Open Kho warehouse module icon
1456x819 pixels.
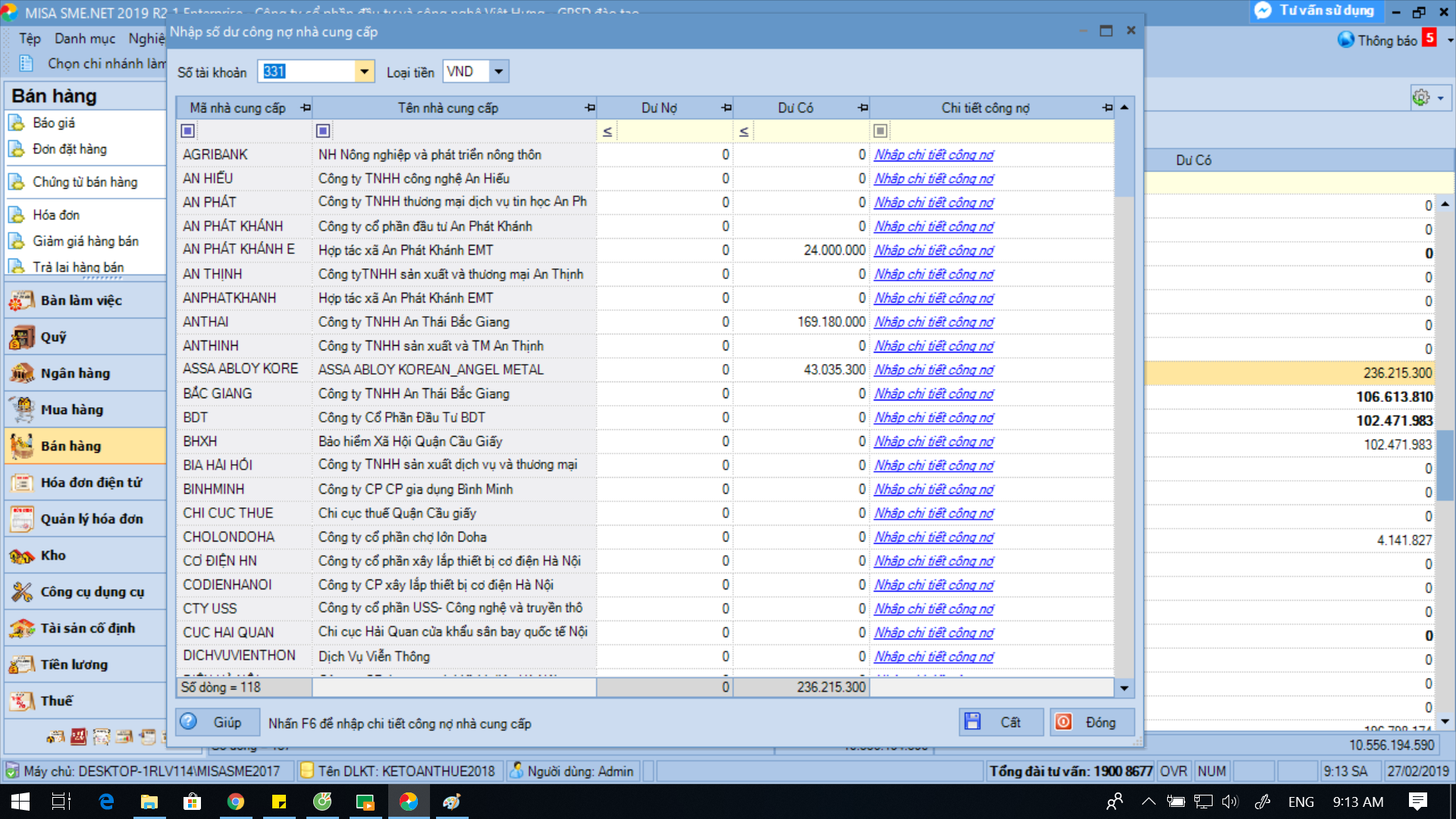(22, 556)
